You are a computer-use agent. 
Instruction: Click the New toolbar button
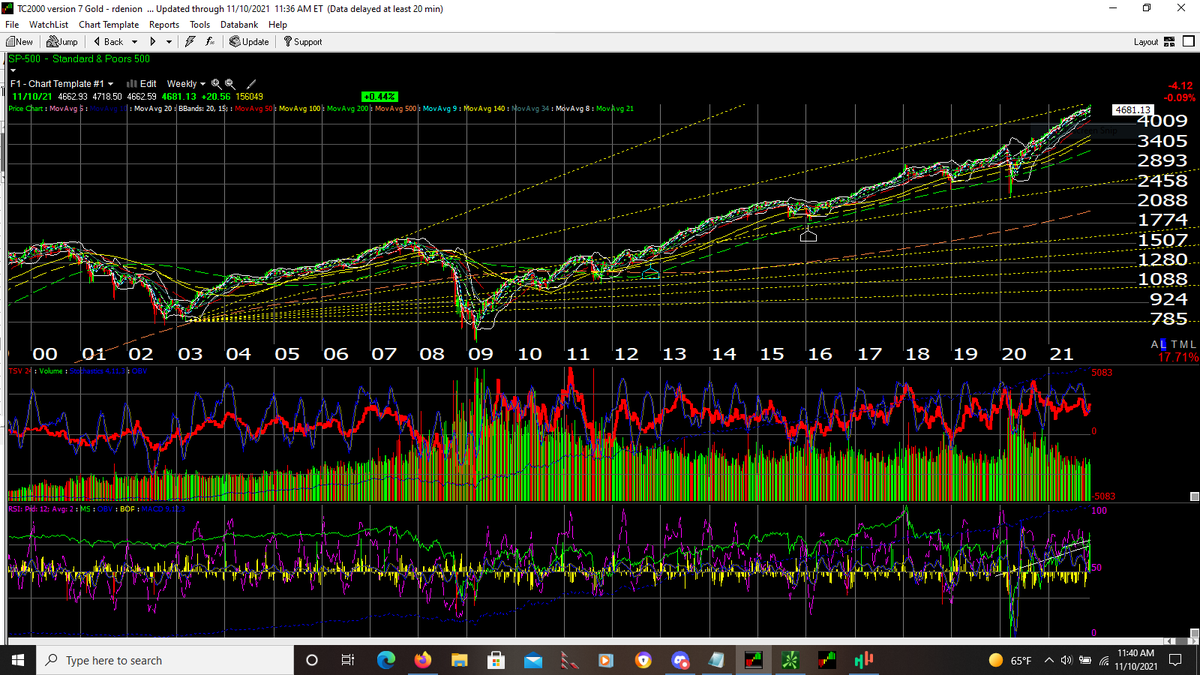click(20, 42)
